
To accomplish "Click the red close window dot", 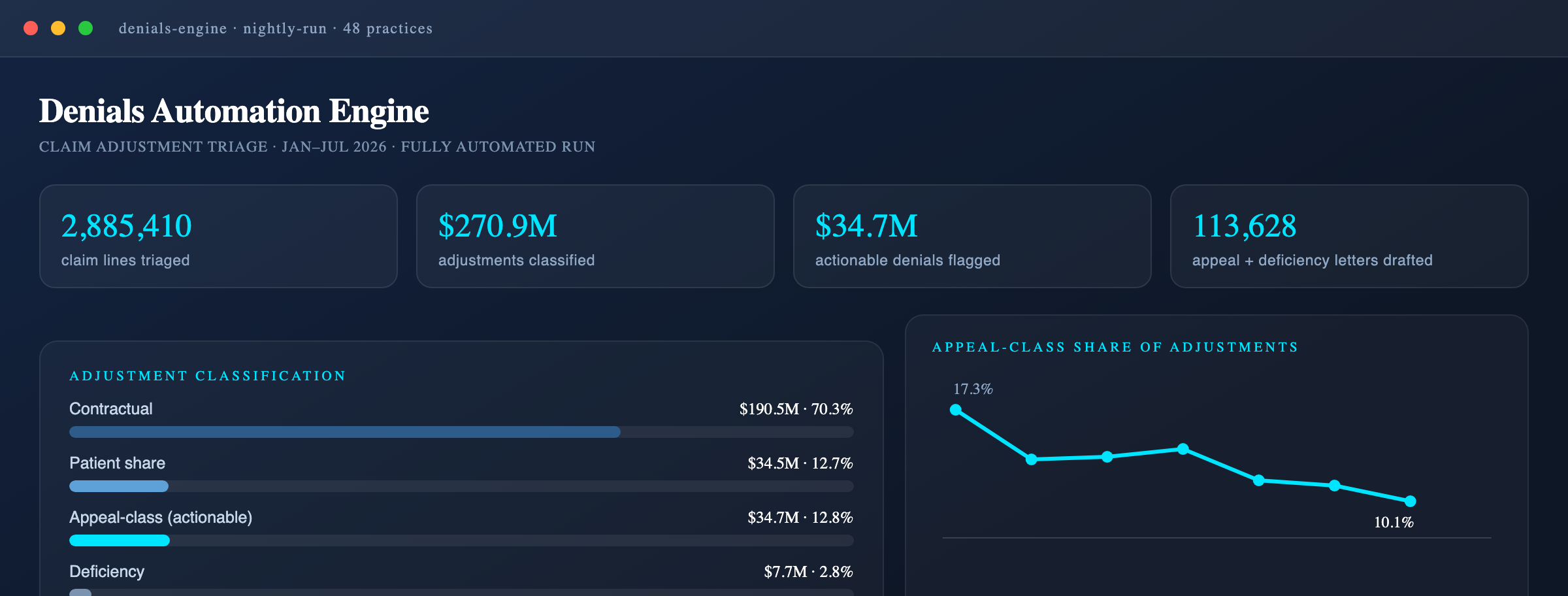I will click(31, 28).
